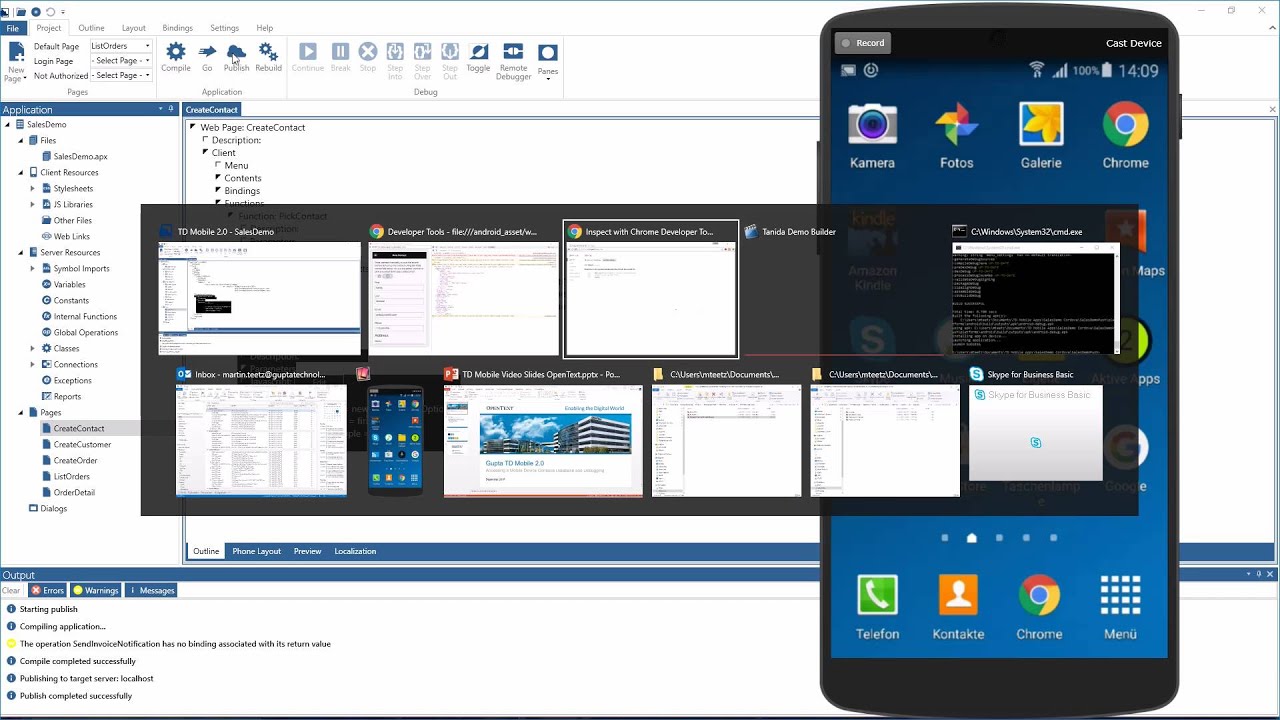Toggle the Warnings filter in Output
This screenshot has width=1280, height=720.
(96, 590)
